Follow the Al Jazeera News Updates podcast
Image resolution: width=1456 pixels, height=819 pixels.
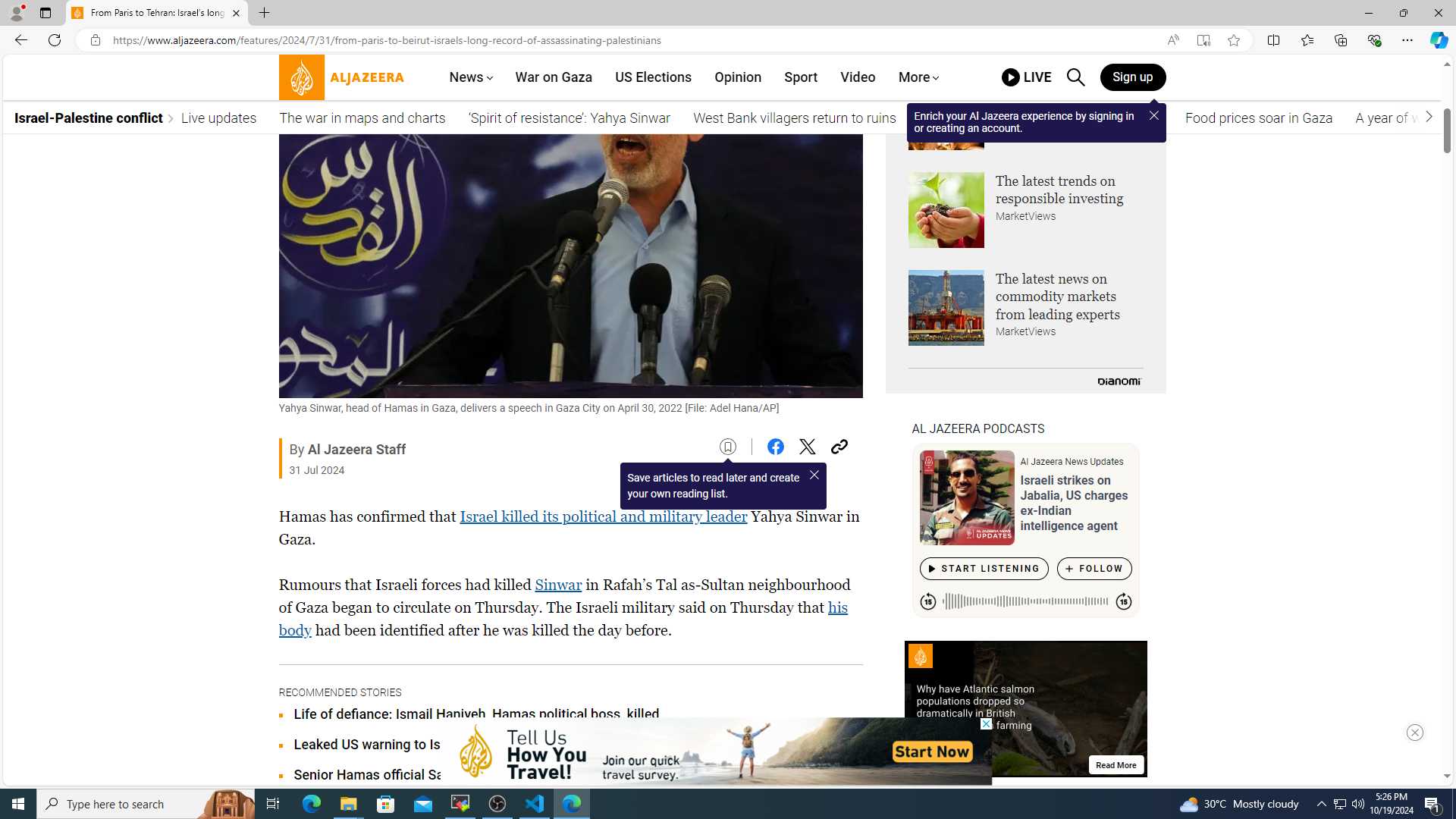(1094, 569)
